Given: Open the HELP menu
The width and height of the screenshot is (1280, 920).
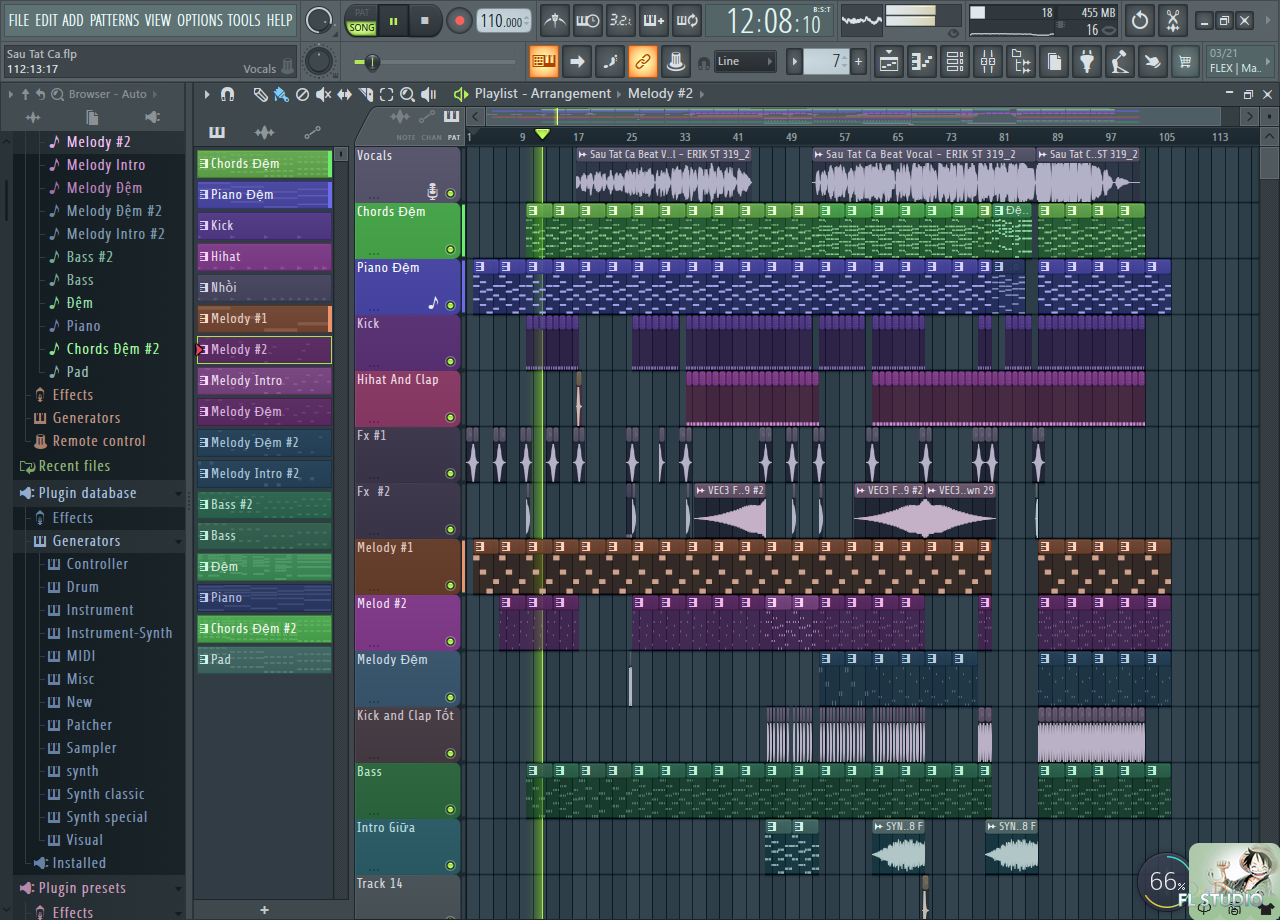Looking at the screenshot, I should coord(279,20).
